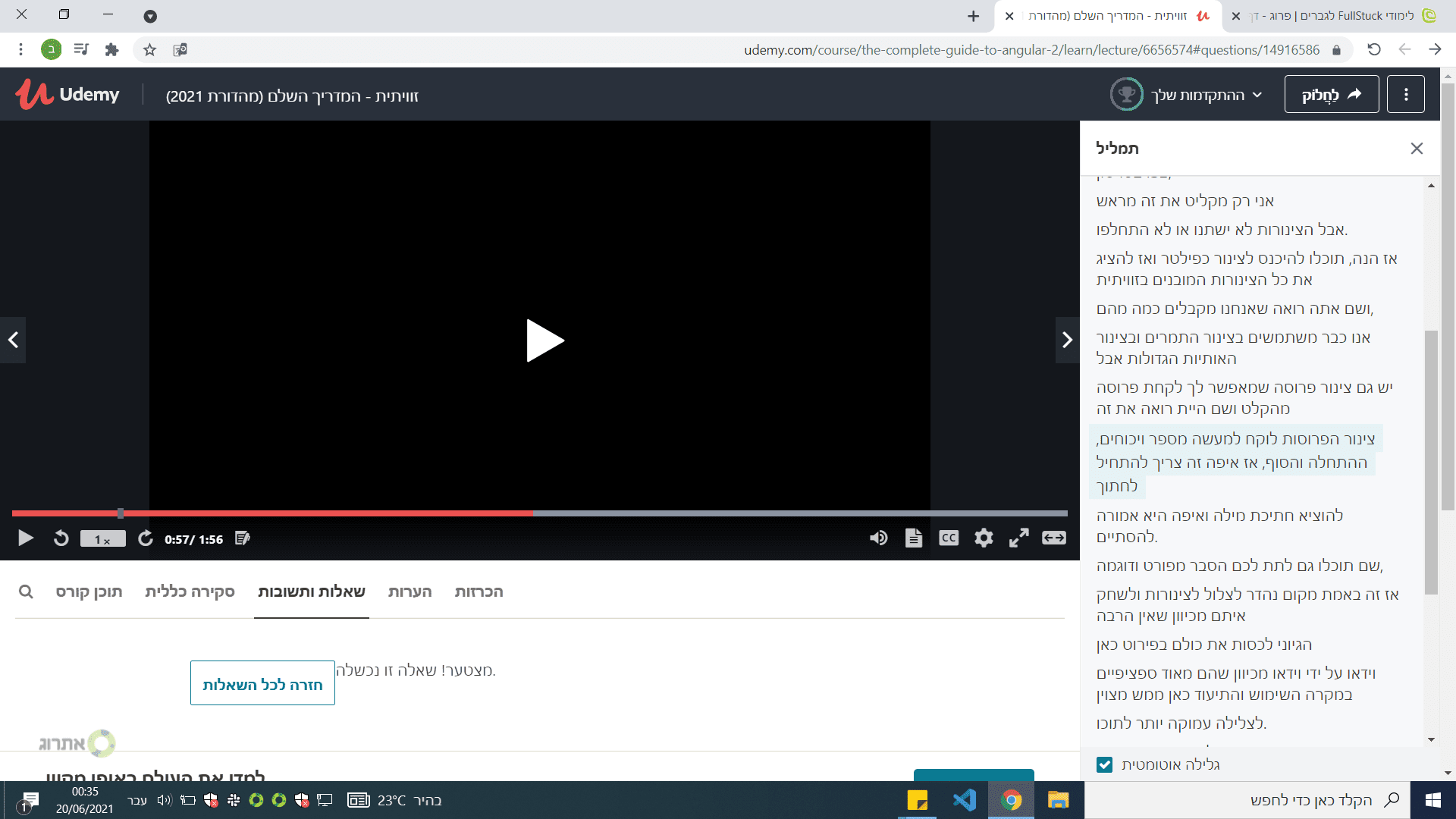The width and height of the screenshot is (1456, 819).
Task: Click expanded view double-arrow icon
Action: (1053, 538)
